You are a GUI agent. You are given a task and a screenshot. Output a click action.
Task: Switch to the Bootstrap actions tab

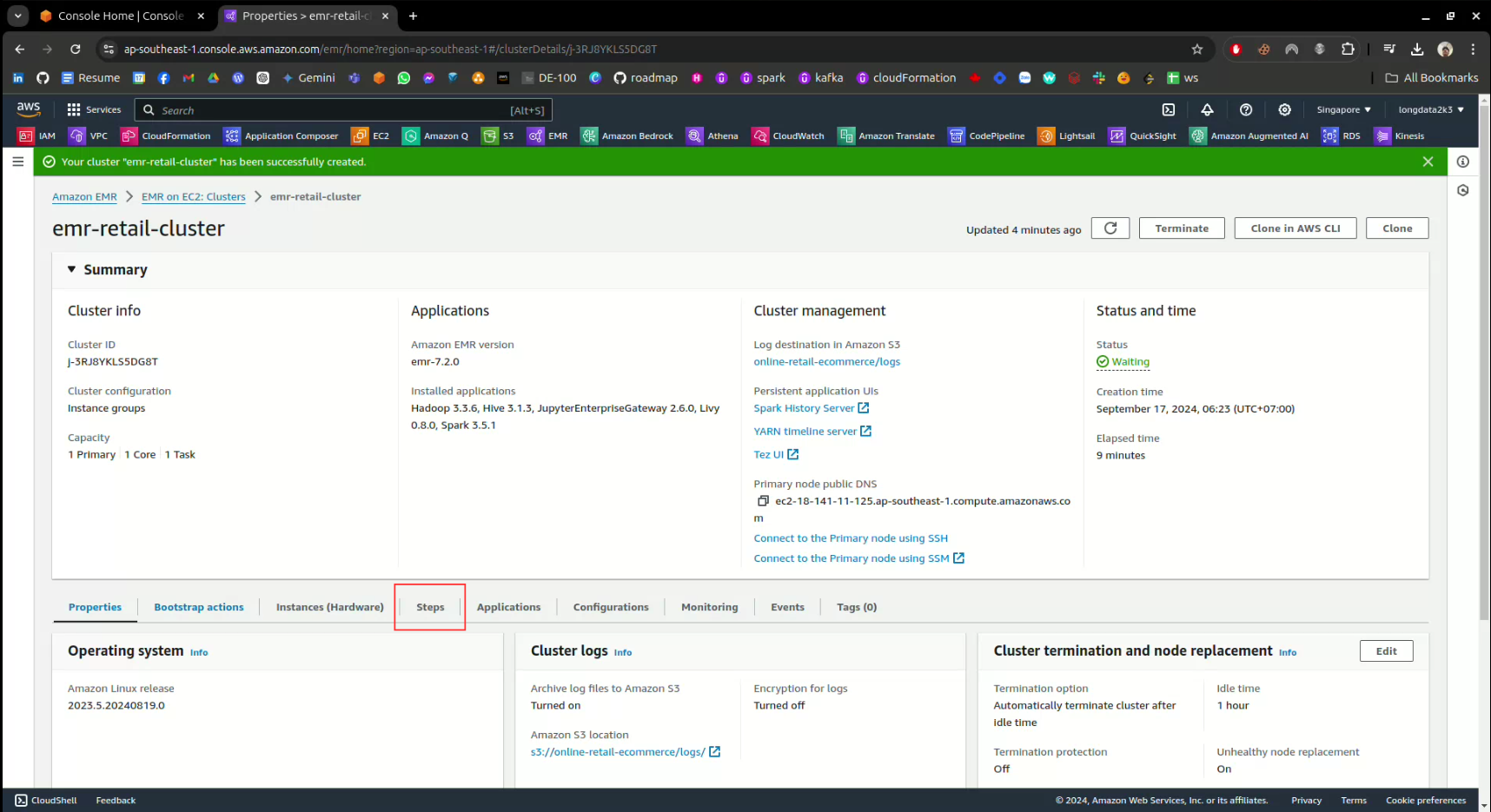(199, 607)
